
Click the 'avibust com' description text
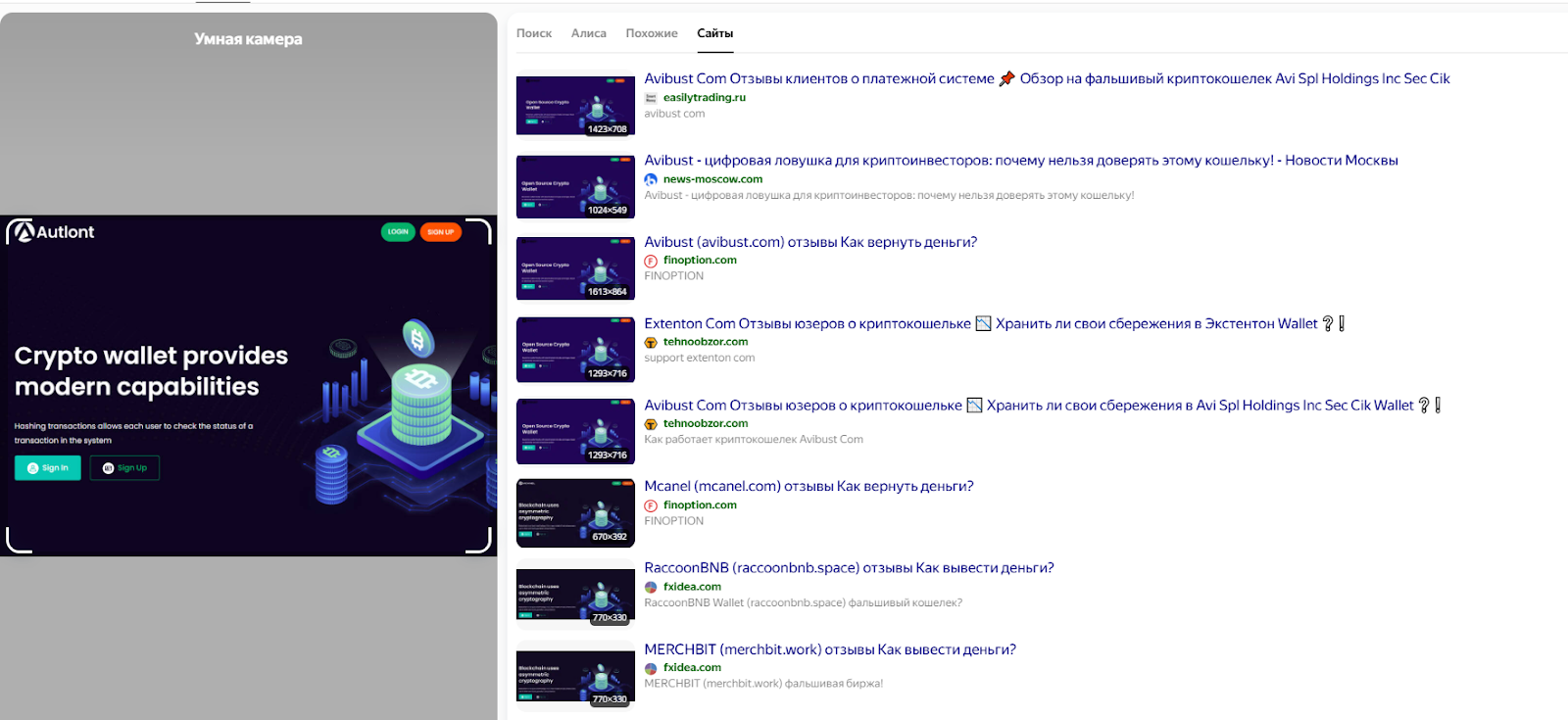click(674, 114)
